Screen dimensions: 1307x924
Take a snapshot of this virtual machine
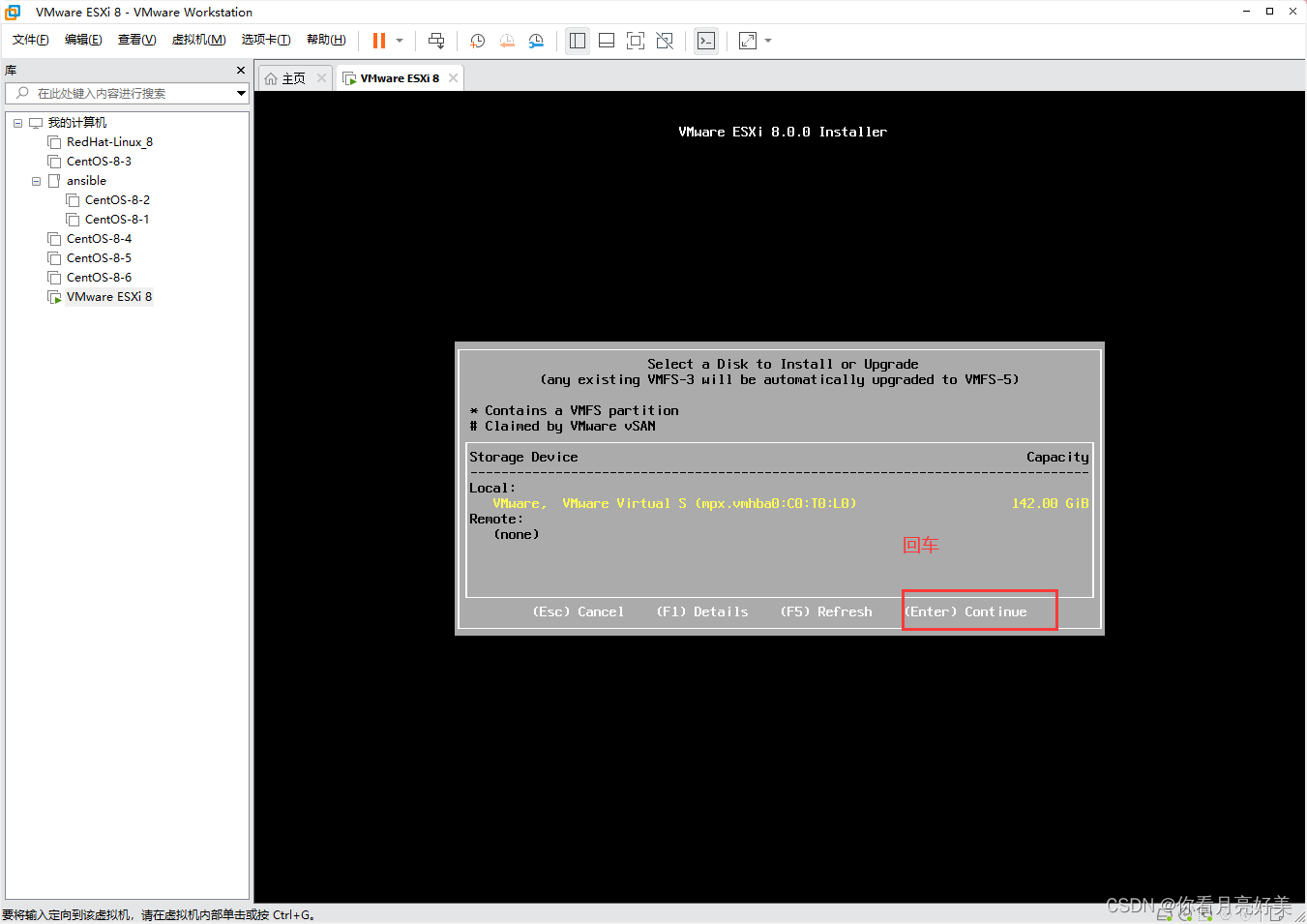[477, 41]
